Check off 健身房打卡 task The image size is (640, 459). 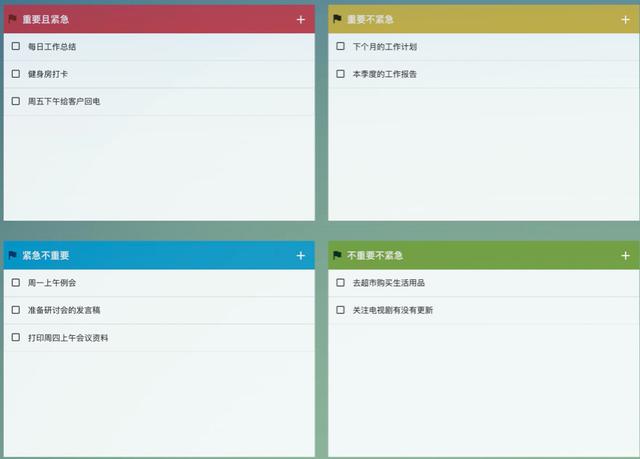click(x=16, y=74)
